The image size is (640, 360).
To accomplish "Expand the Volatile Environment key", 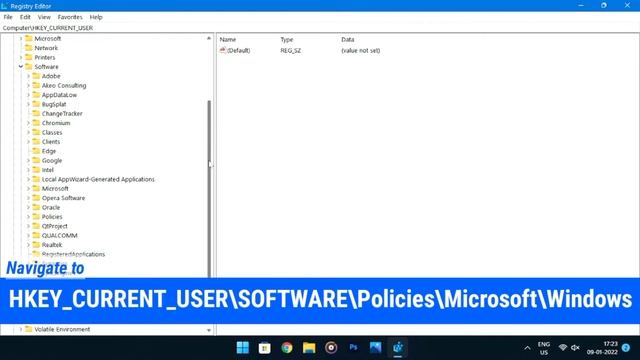I will pyautogui.click(x=21, y=329).
